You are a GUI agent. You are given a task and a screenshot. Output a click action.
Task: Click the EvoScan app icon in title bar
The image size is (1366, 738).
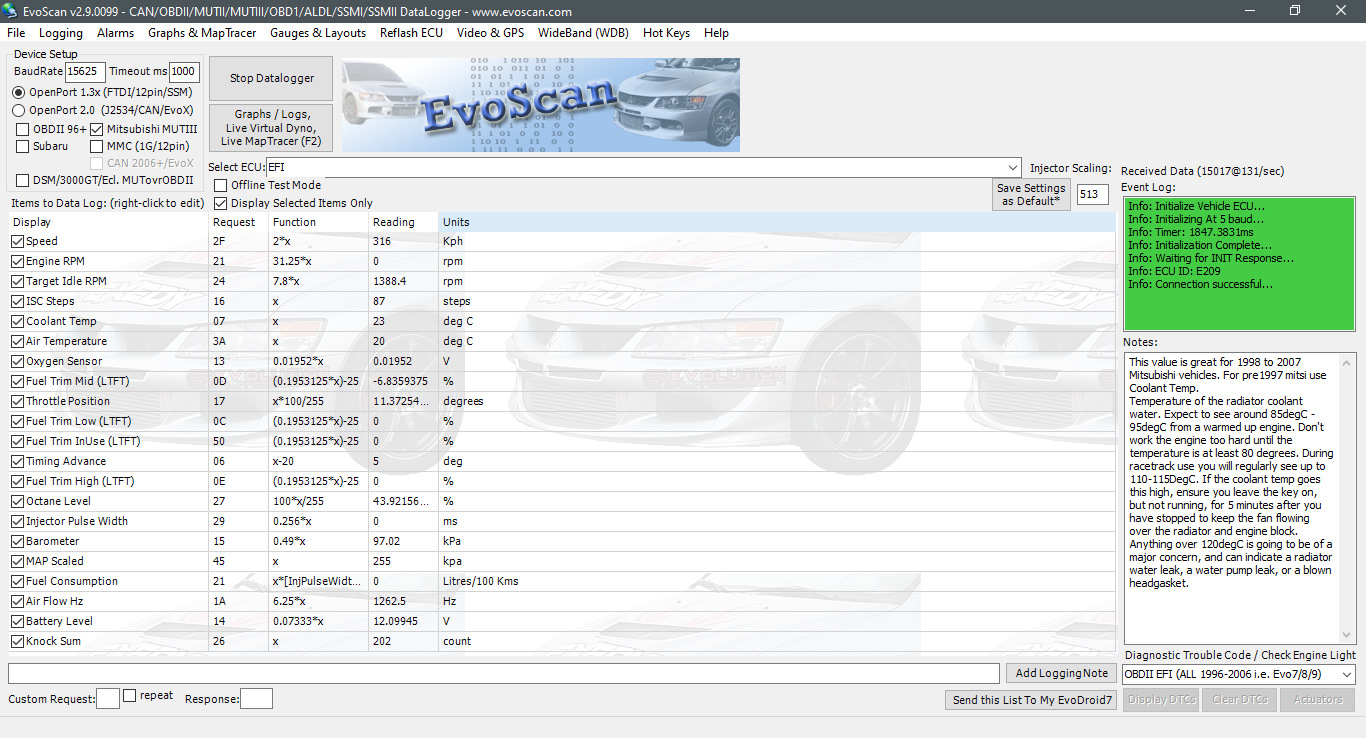tap(12, 11)
